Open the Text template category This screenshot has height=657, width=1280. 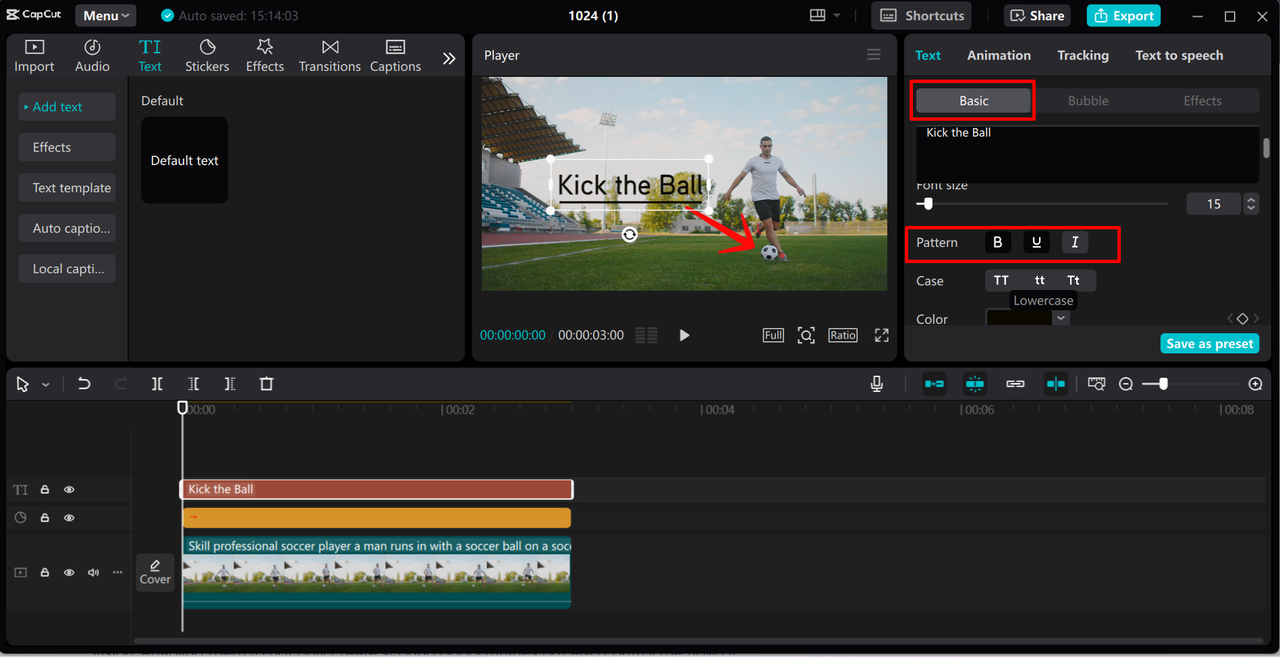tap(67, 188)
